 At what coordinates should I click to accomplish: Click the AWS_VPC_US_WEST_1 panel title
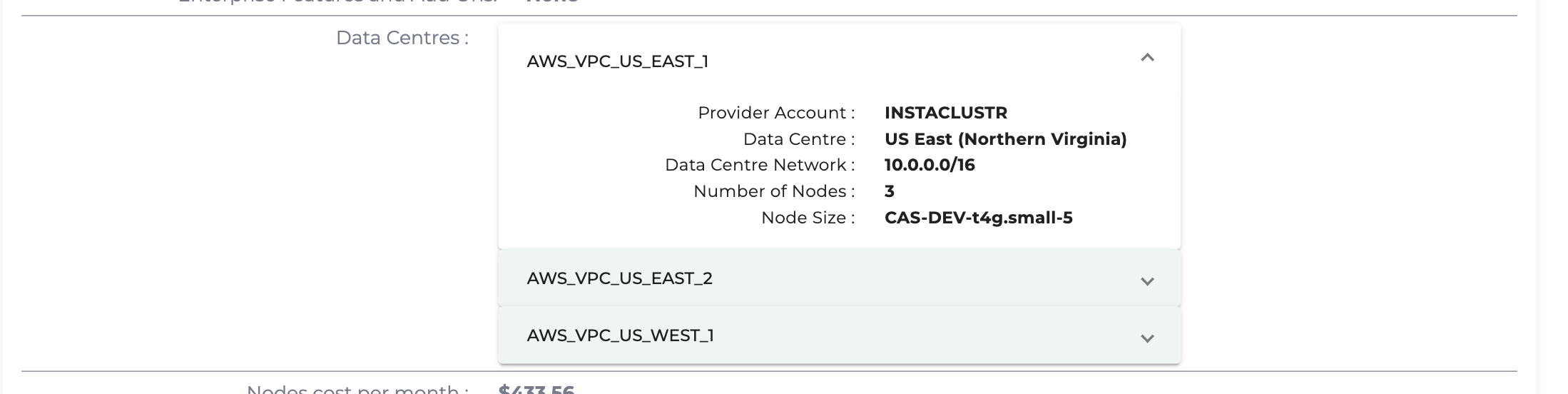620,335
